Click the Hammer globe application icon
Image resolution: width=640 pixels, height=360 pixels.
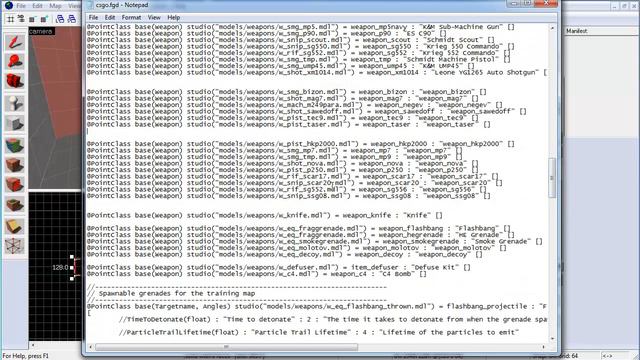point(8,6)
